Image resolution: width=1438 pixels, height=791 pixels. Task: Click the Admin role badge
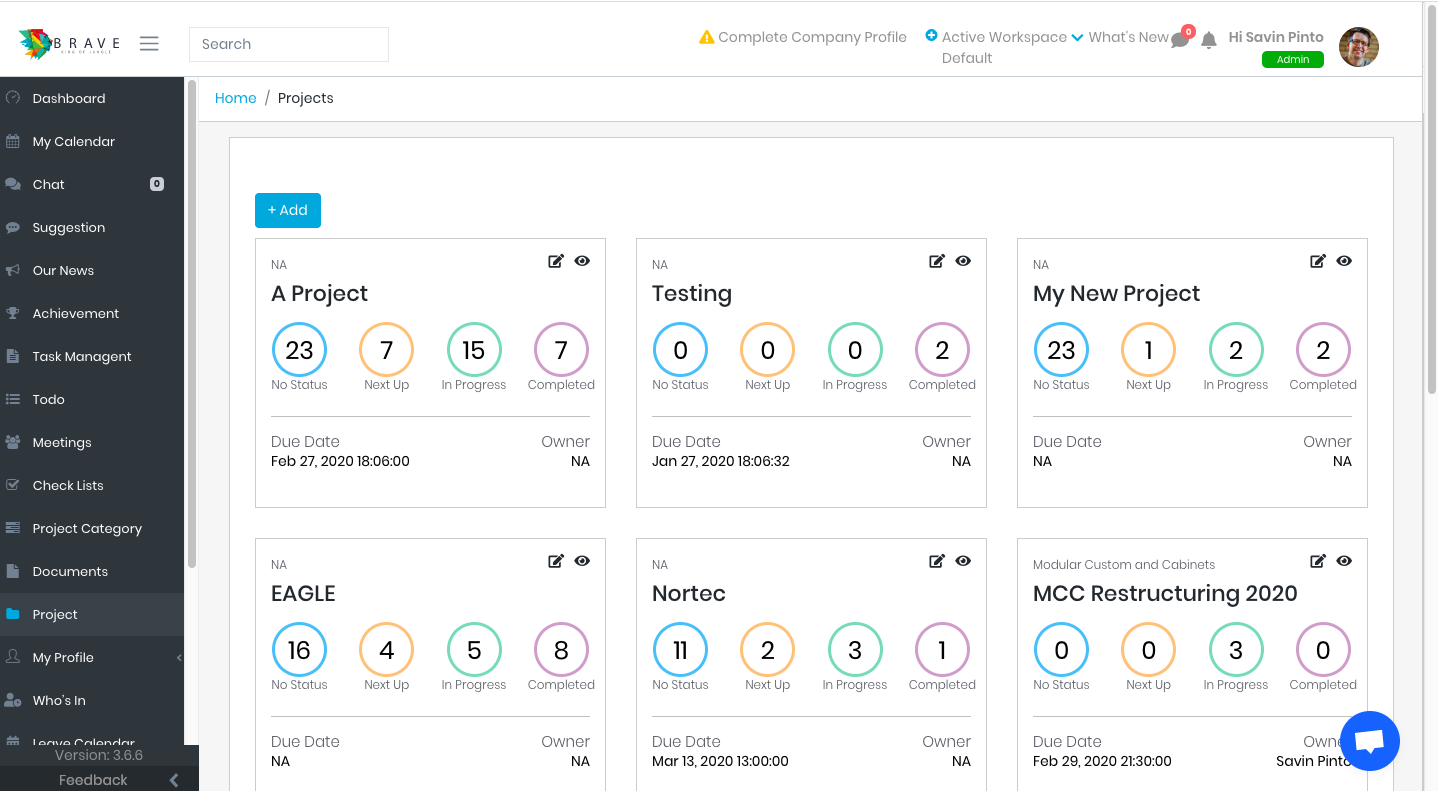coord(1293,60)
